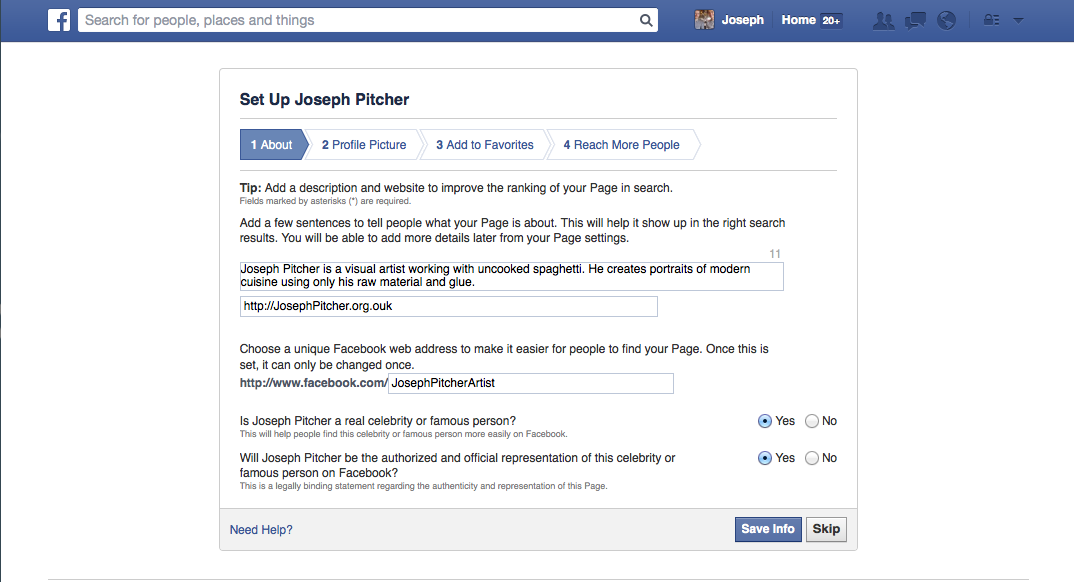Viewport: 1074px width, 582px height.
Task: Open the notifications globe icon
Action: [947, 21]
